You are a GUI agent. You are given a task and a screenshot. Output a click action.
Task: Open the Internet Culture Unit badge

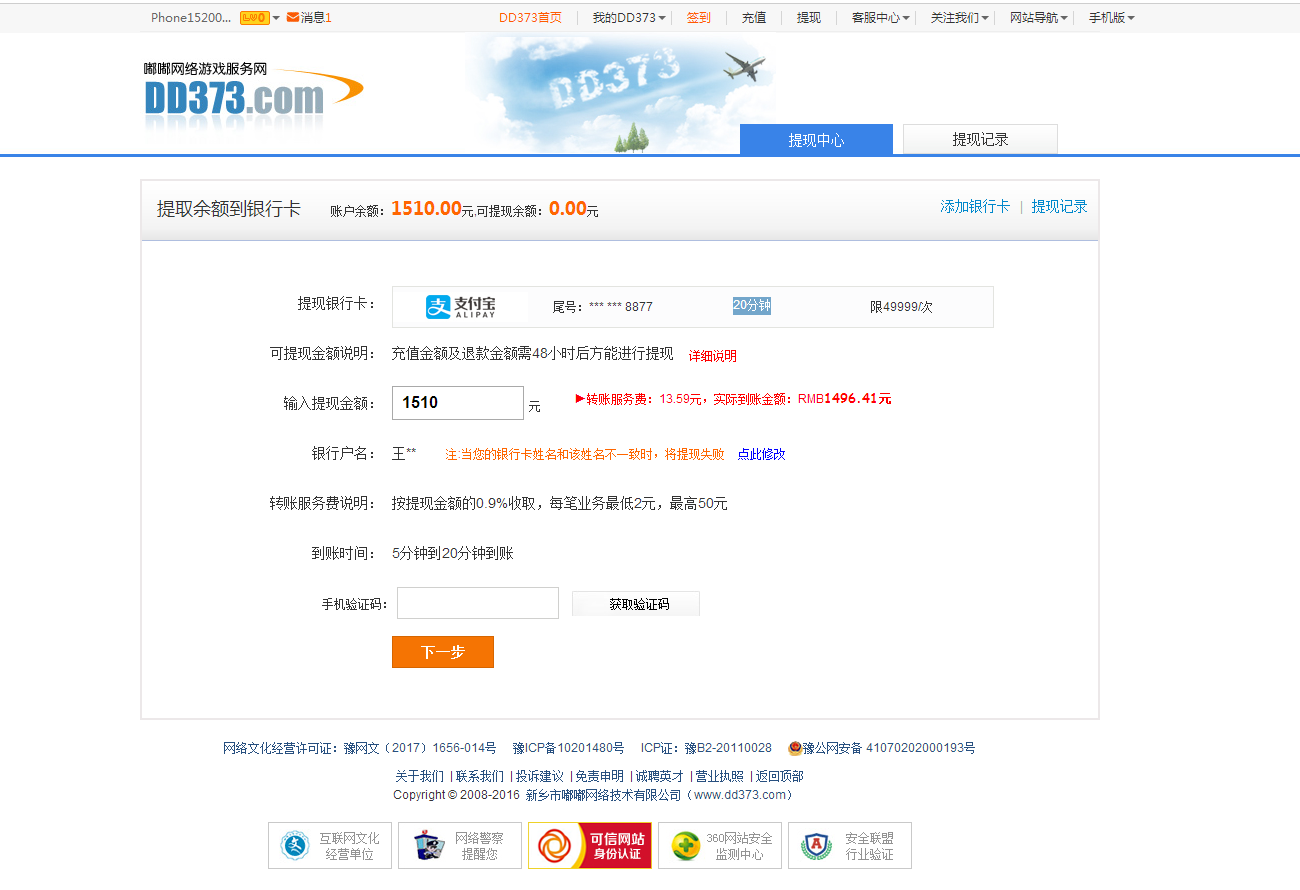point(330,846)
